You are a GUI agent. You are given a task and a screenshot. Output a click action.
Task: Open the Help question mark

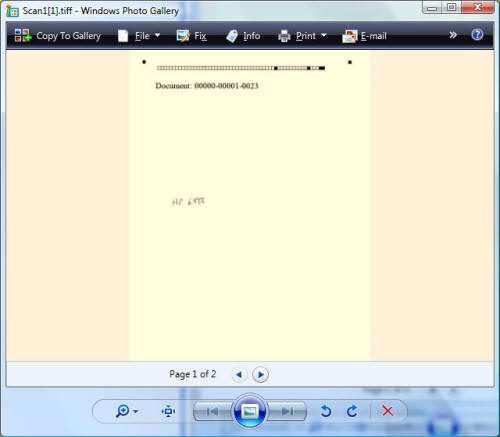click(x=477, y=35)
